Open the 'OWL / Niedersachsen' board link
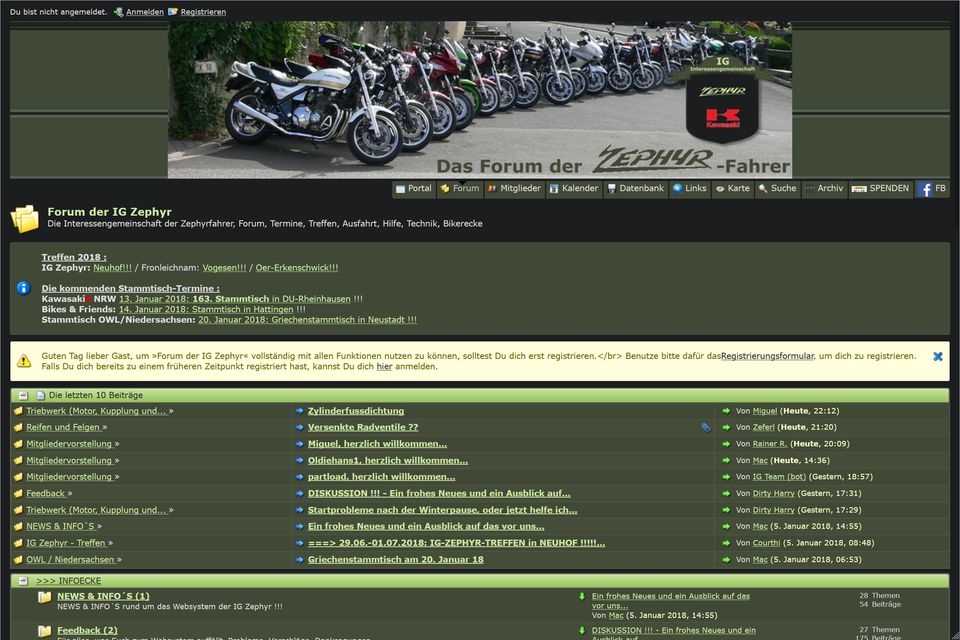This screenshot has width=960, height=640. 70,560
